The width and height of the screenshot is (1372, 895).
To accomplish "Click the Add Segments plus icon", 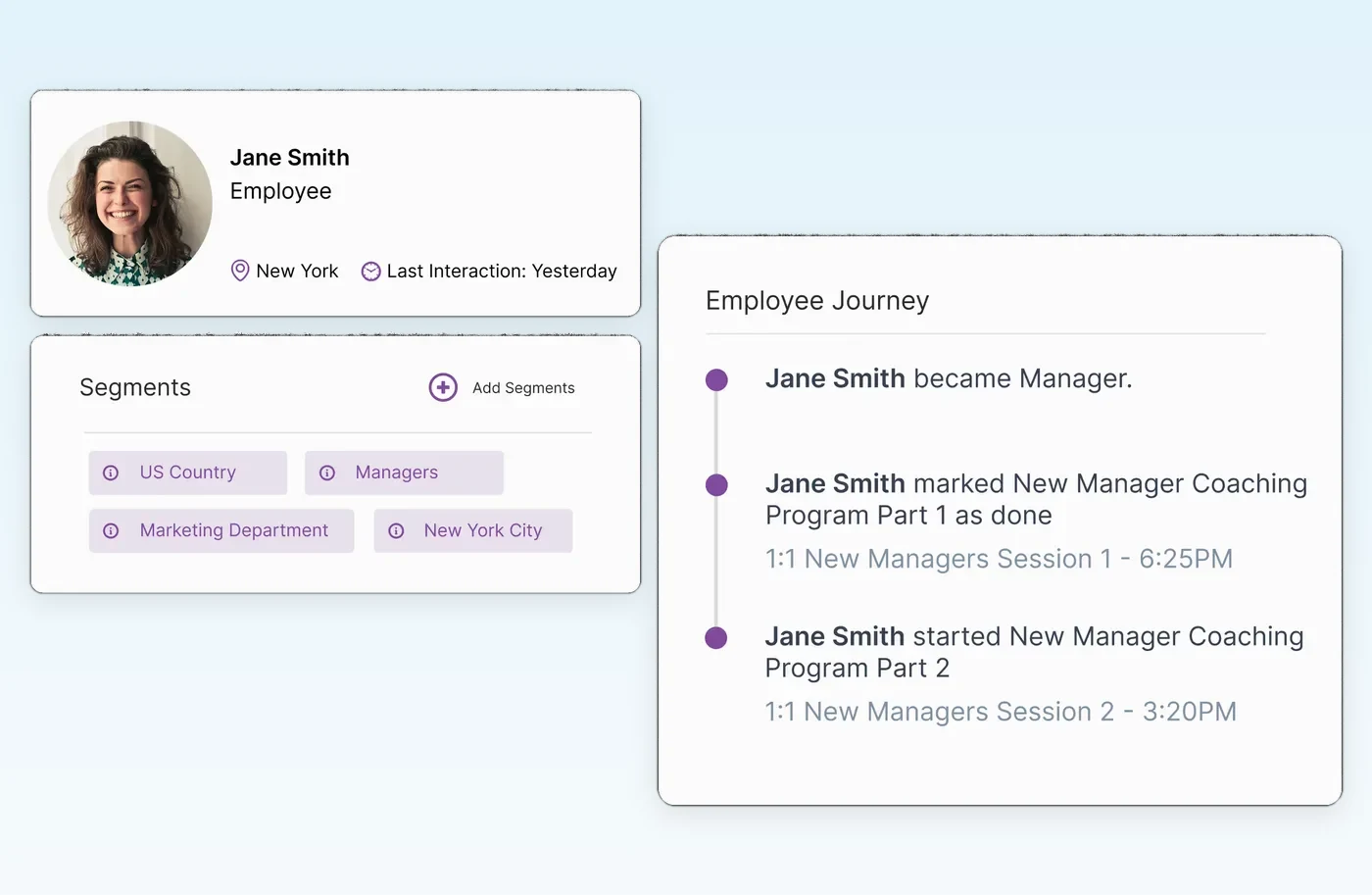I will pyautogui.click(x=443, y=387).
